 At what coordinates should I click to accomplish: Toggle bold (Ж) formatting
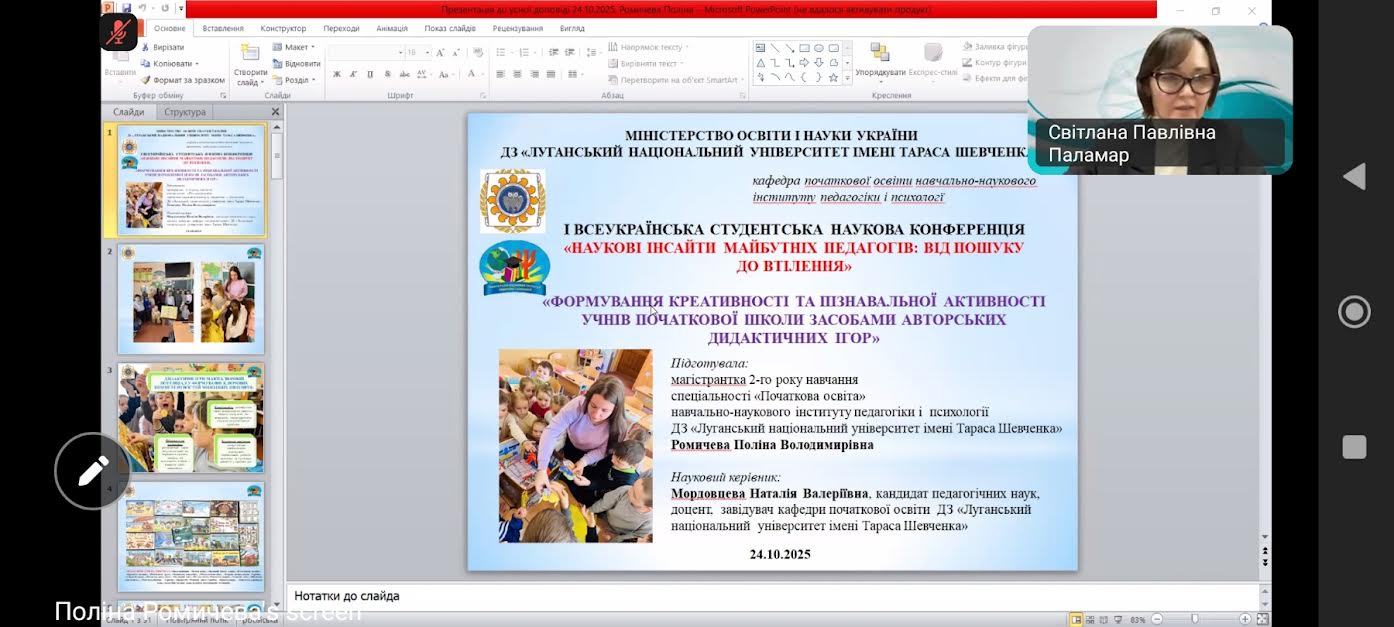click(334, 74)
